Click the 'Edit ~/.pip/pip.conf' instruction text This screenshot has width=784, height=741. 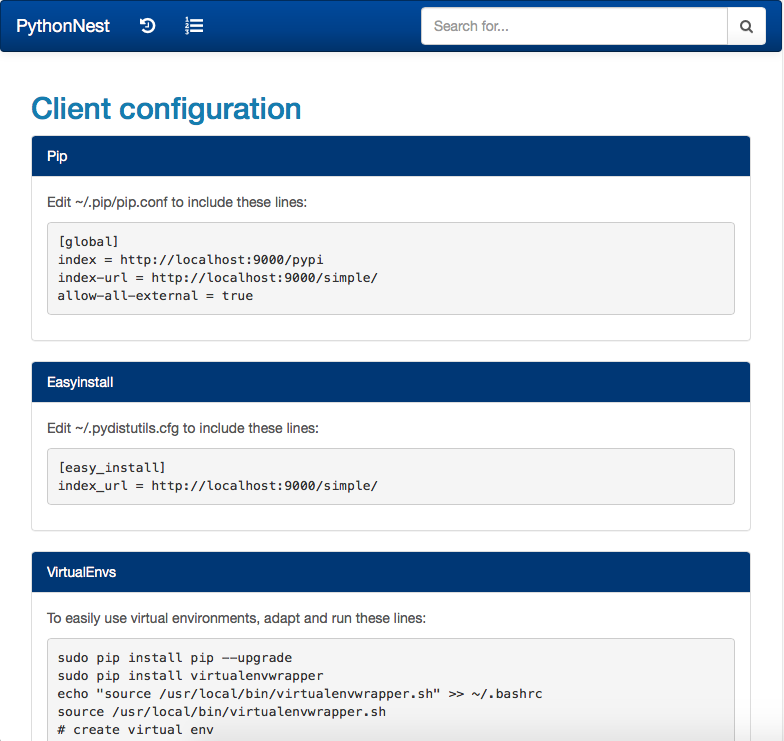tap(177, 202)
